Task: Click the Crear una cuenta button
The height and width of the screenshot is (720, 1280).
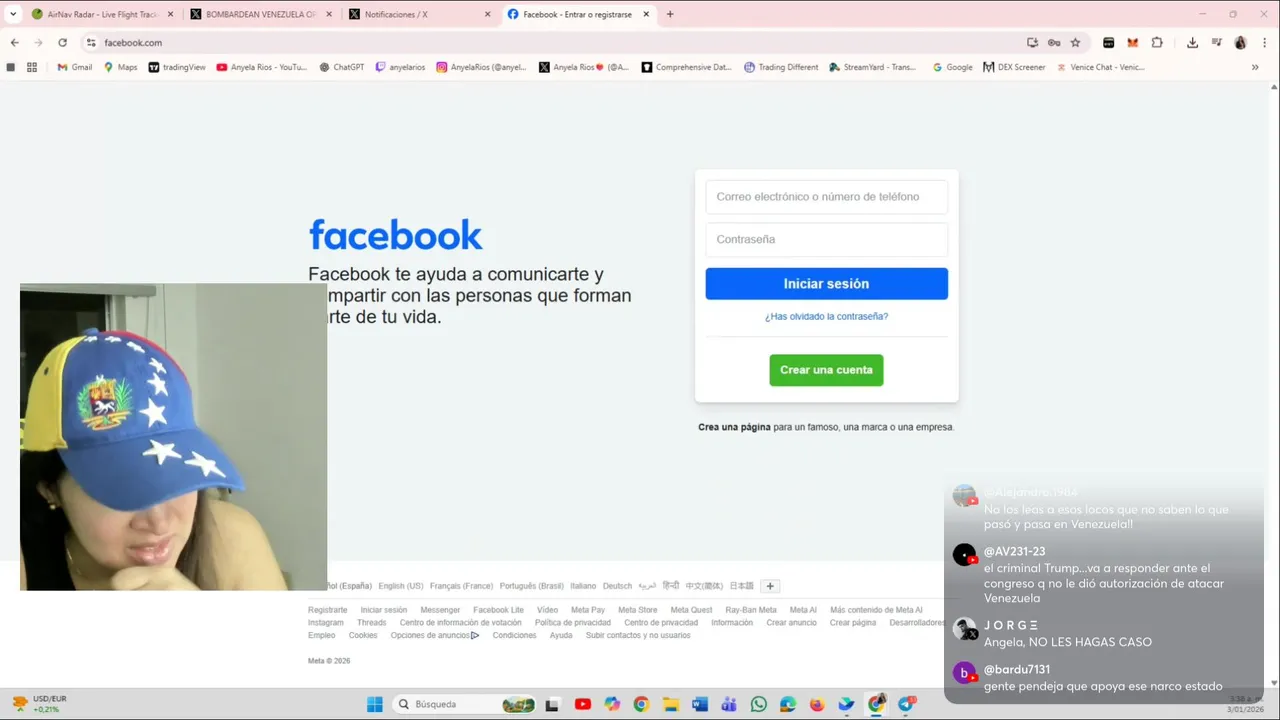Action: click(826, 370)
